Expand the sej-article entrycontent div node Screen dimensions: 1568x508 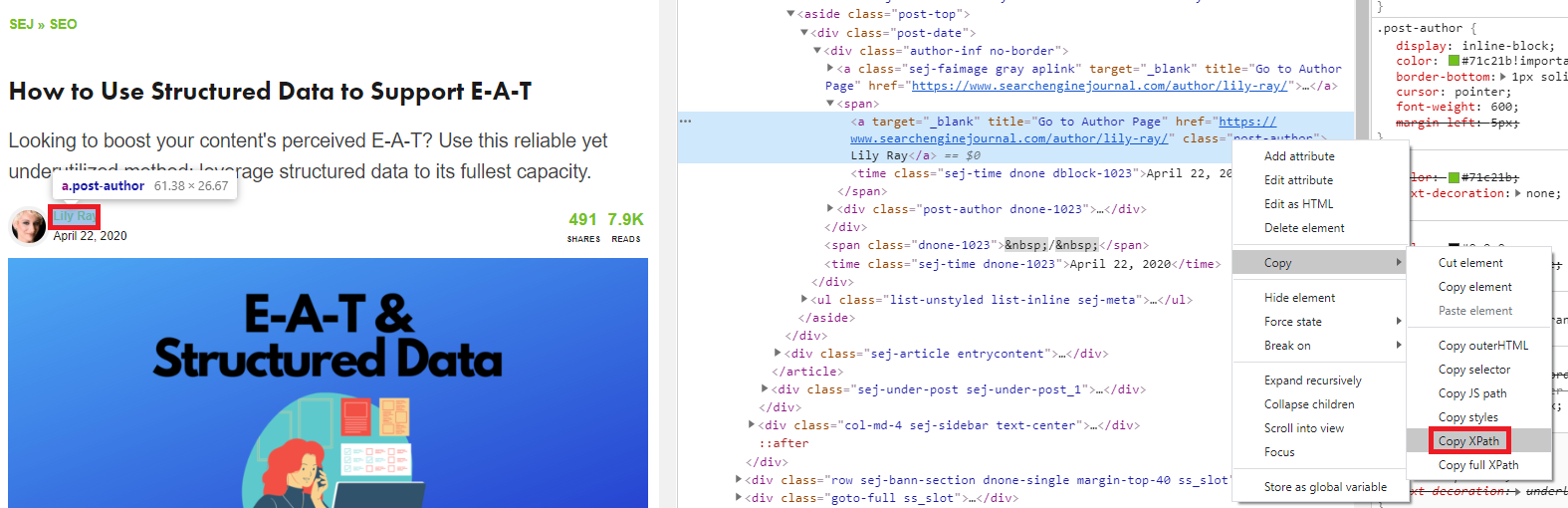[x=778, y=354]
